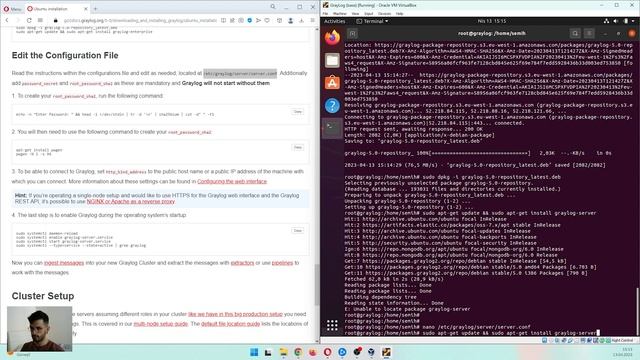The image size is (640, 360).
Task: Click Opera tab search magnifier icon
Action: pos(273,7)
